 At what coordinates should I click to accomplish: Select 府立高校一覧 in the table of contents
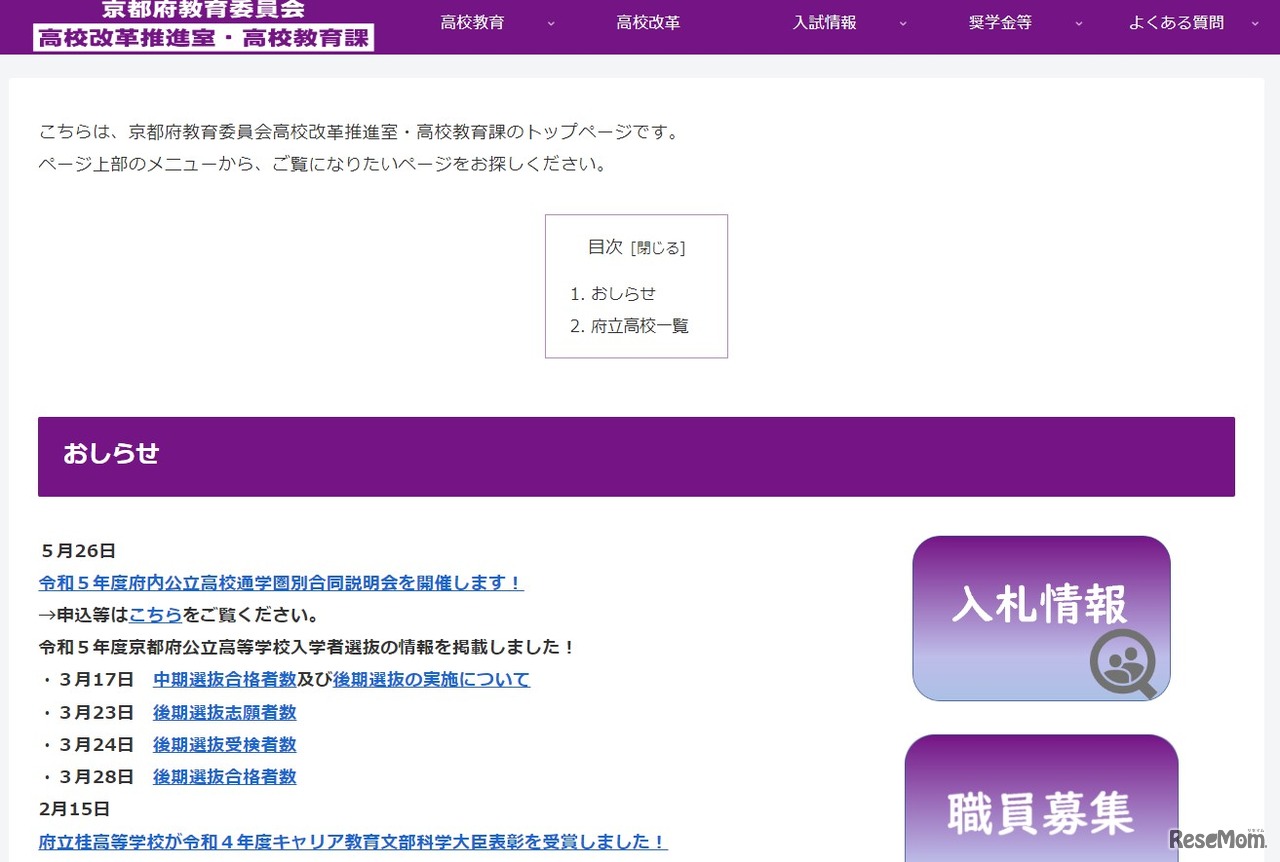(x=641, y=326)
